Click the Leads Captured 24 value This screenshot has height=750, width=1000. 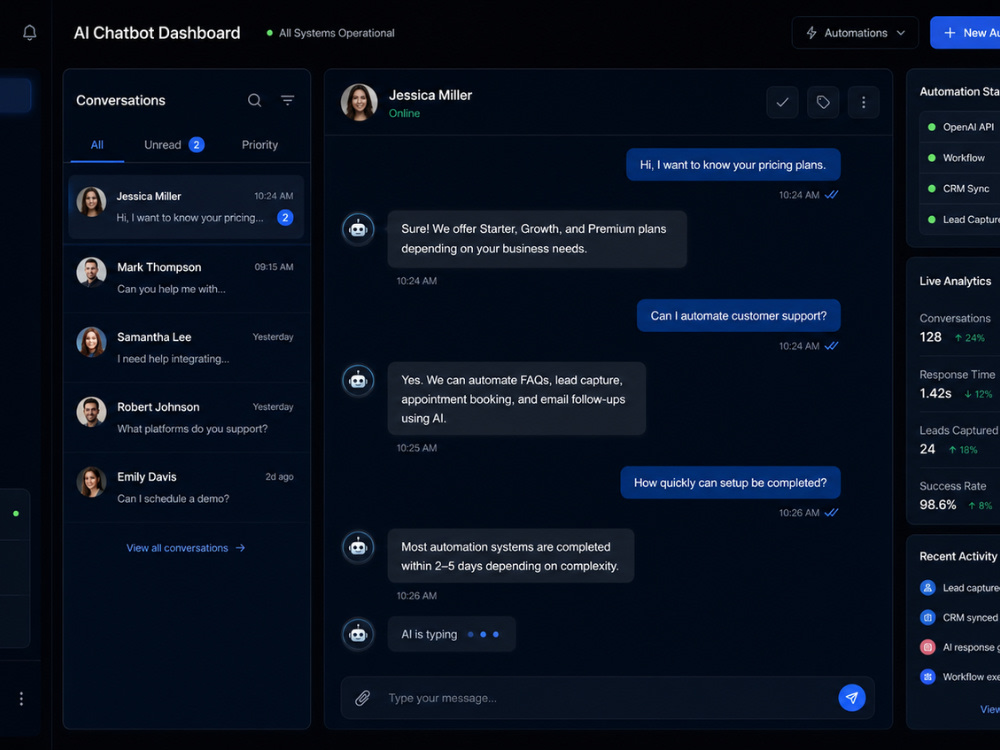[x=927, y=449]
